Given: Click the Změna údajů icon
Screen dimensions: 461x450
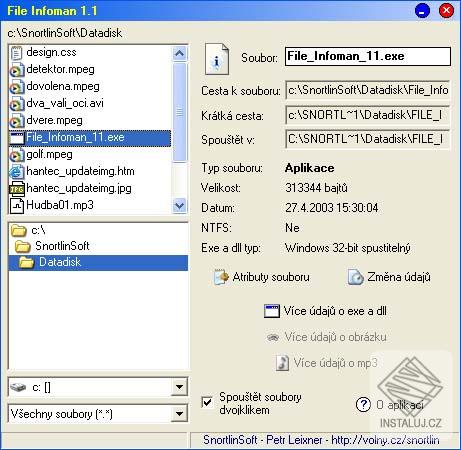Looking at the screenshot, I should coord(355,277).
